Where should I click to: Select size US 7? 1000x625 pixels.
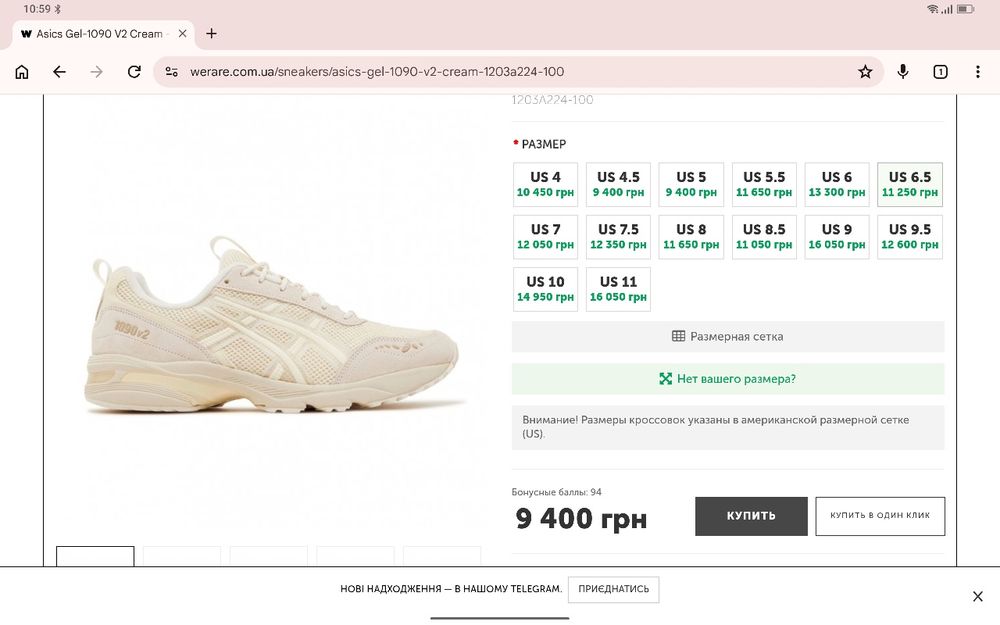pyautogui.click(x=545, y=237)
